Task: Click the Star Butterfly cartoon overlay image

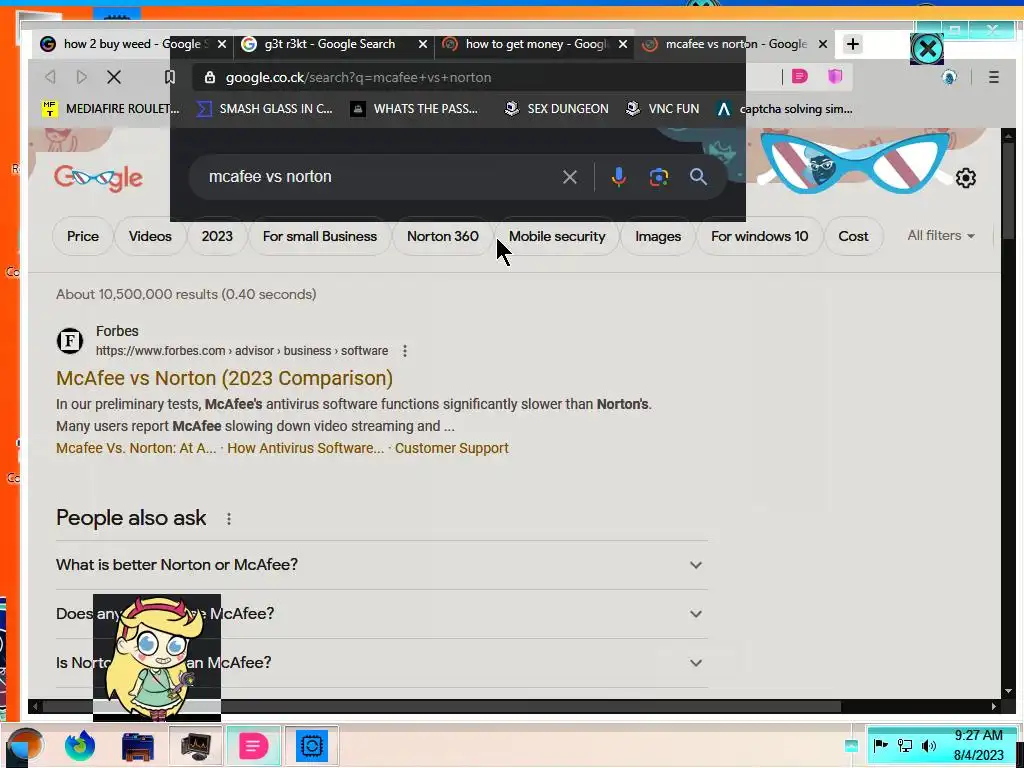Action: tap(157, 656)
